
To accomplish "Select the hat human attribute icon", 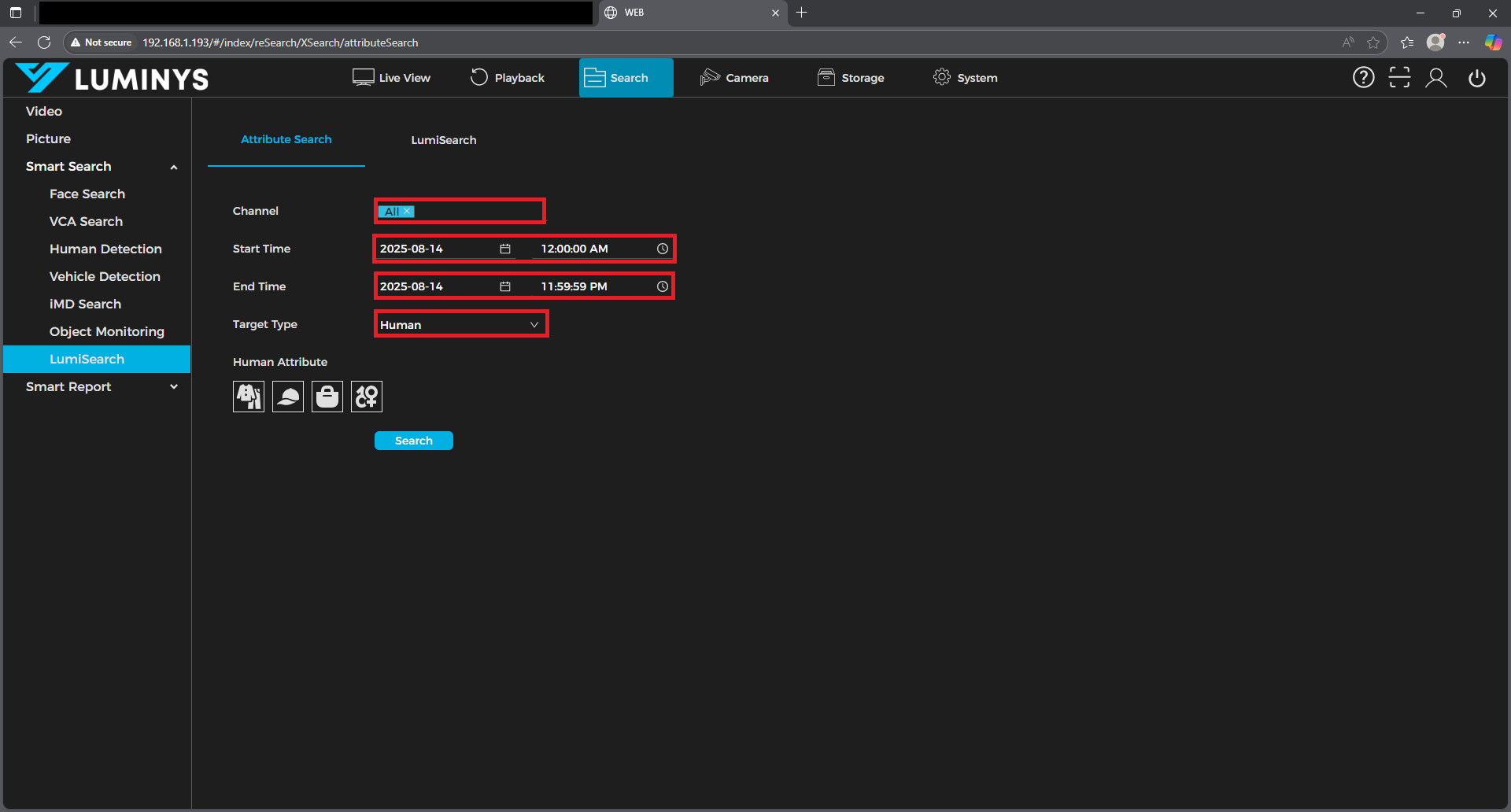I will click(x=288, y=397).
